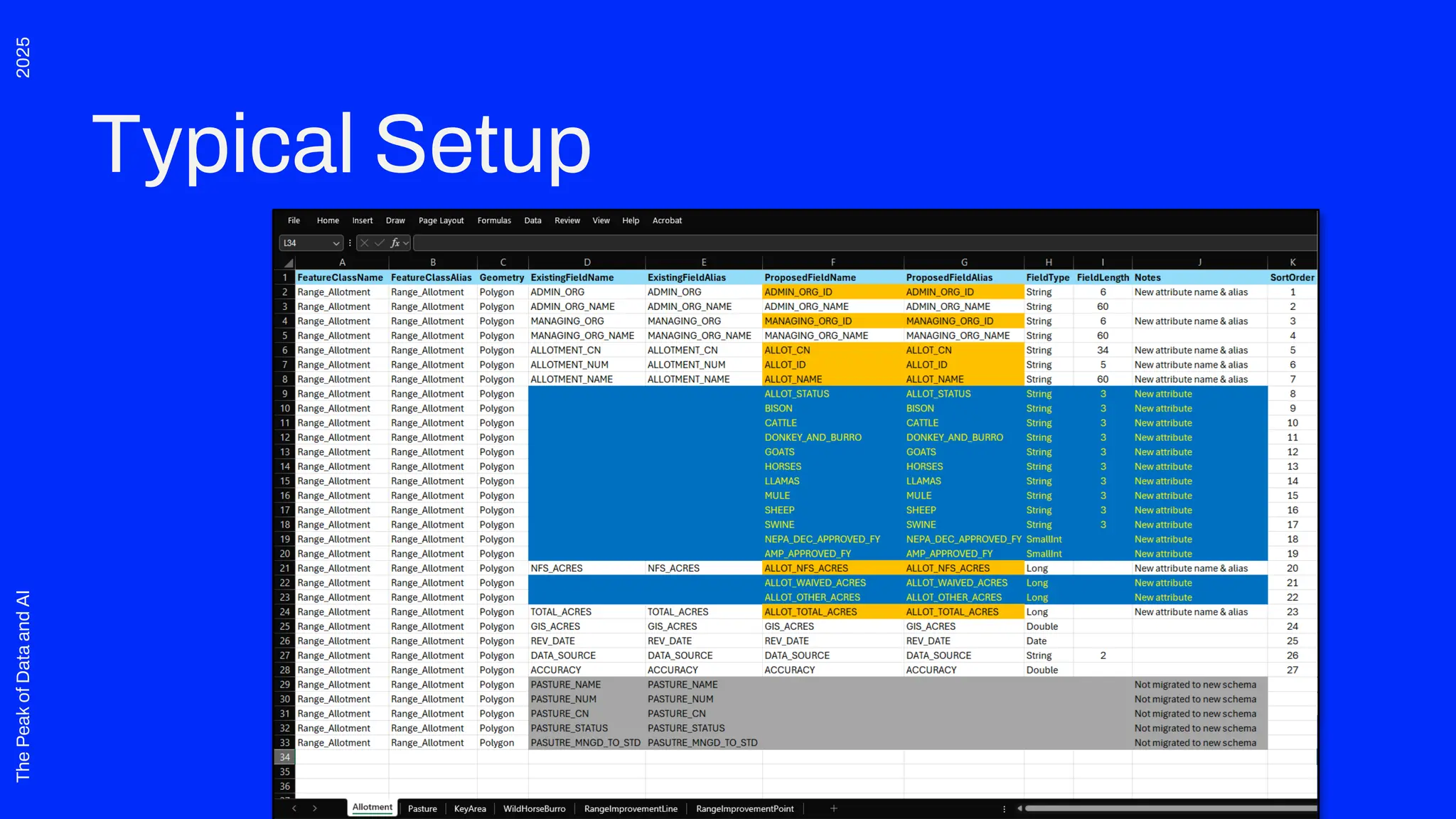This screenshot has width=1456, height=819.
Task: Open the Formulas ribbon tab
Action: pos(494,220)
